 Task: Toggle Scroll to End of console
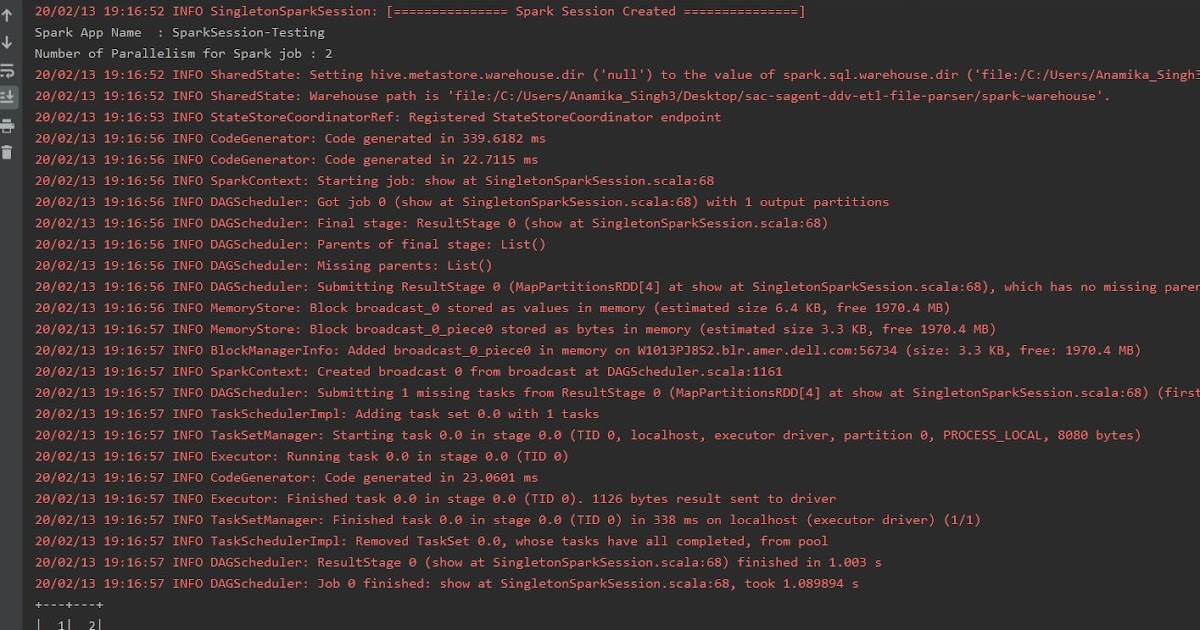(8, 97)
